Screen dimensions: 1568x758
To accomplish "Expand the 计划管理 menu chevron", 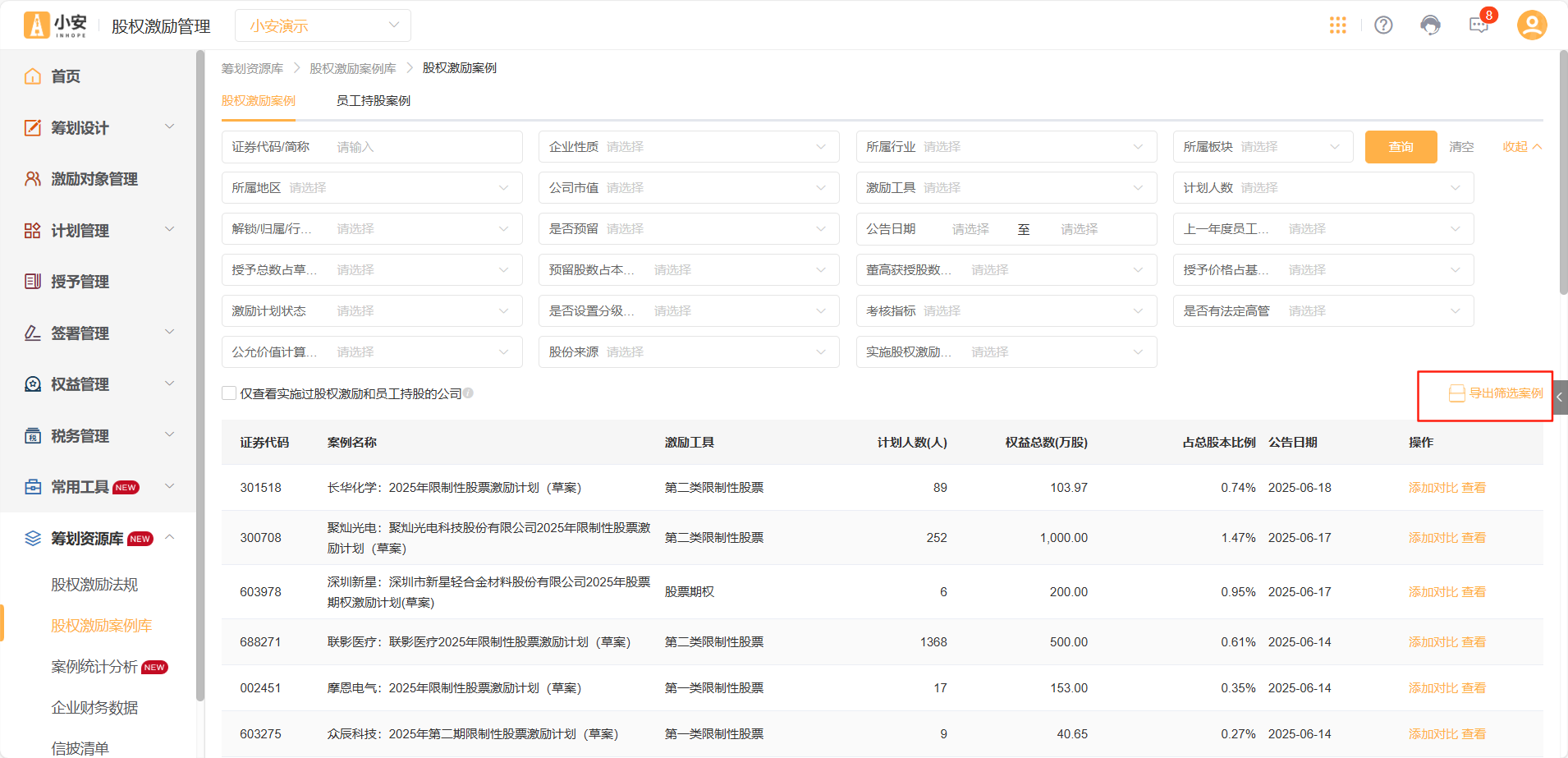I will (x=170, y=229).
